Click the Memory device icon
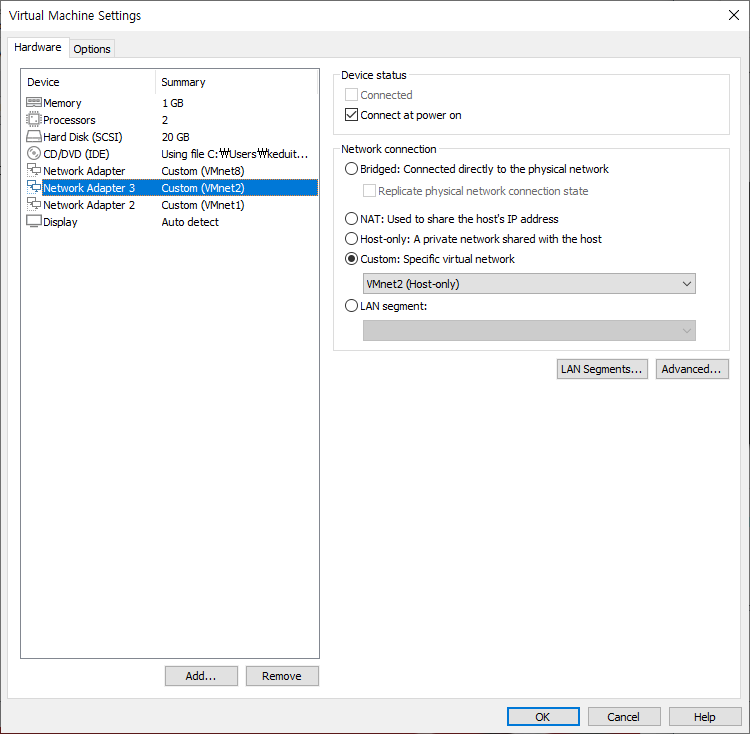 tap(33, 102)
